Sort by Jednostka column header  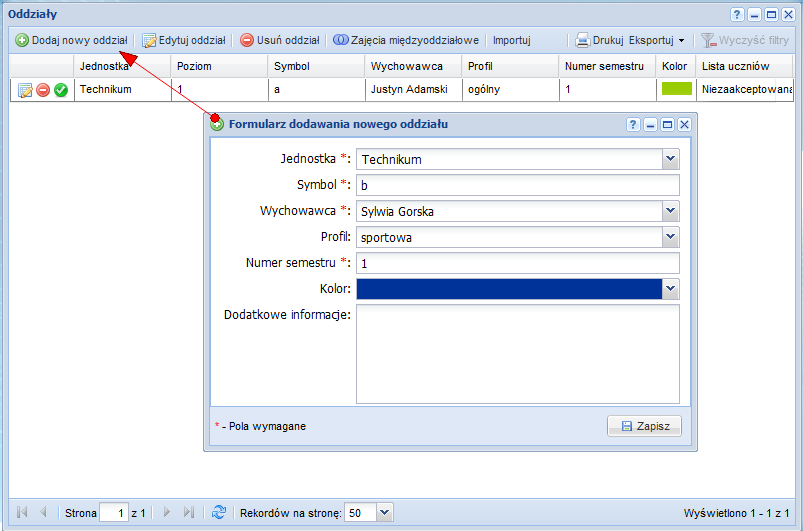click(122, 66)
